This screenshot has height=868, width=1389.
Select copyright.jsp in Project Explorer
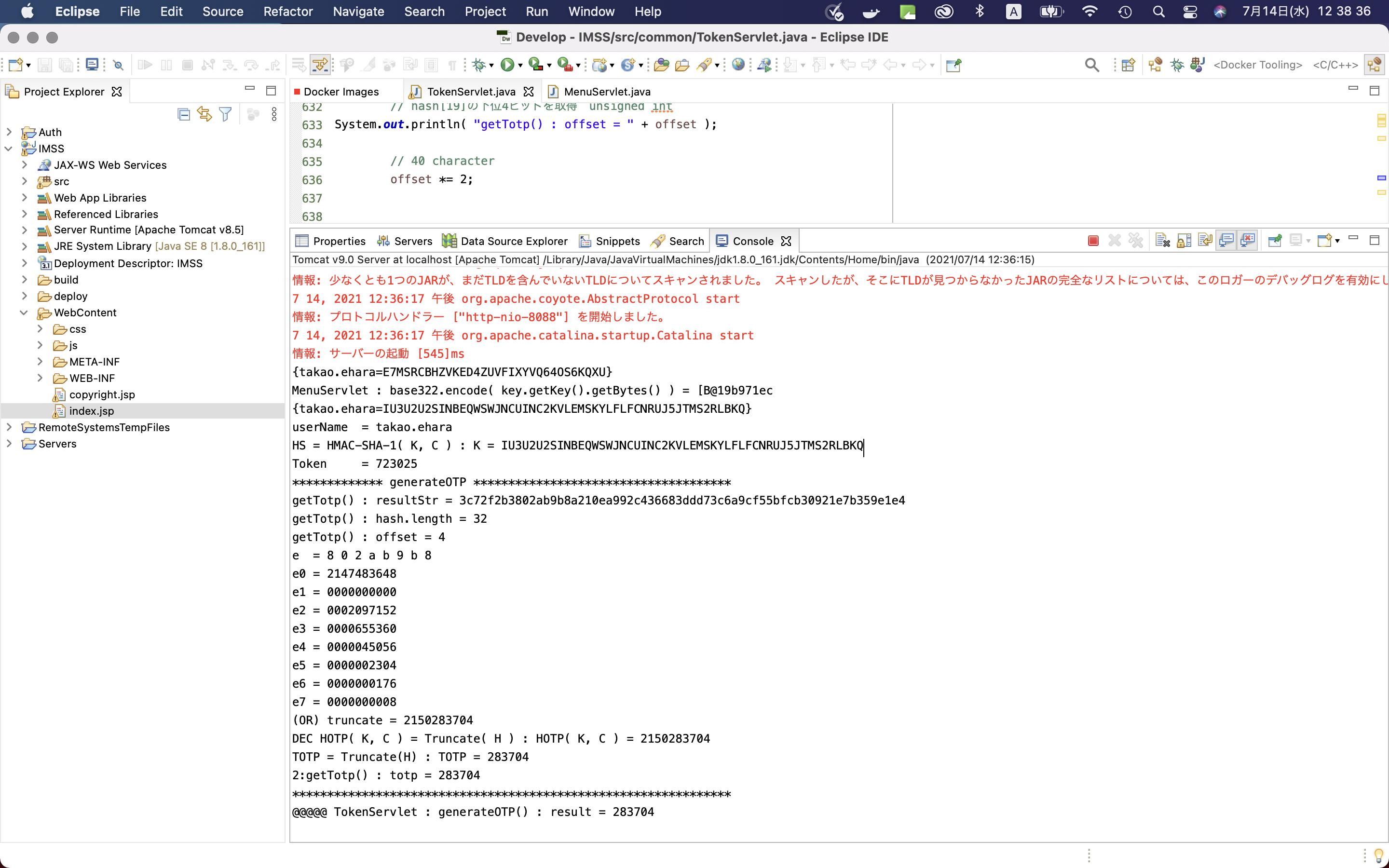102,394
